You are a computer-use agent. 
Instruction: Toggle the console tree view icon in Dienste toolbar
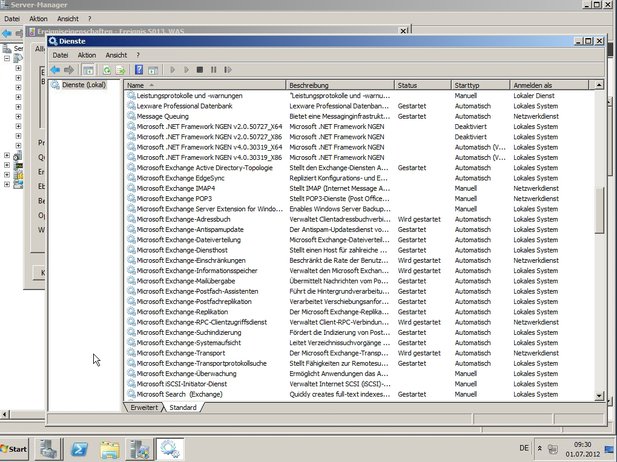pos(88,70)
